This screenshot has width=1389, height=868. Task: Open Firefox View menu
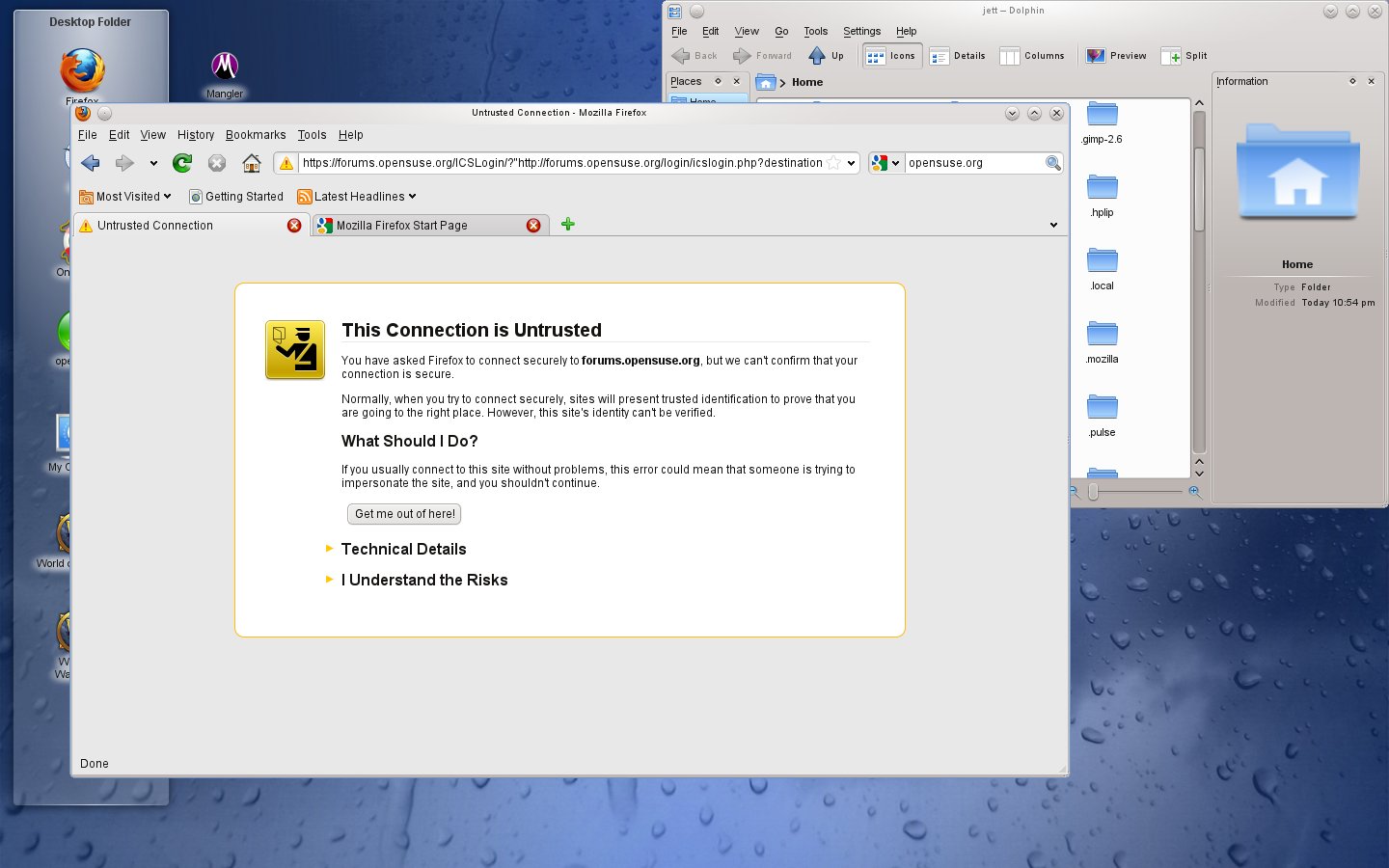click(x=153, y=135)
